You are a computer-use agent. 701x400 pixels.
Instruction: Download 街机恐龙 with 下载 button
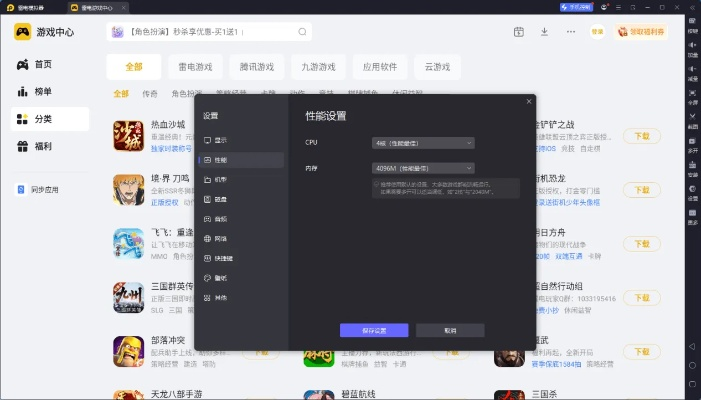642,190
